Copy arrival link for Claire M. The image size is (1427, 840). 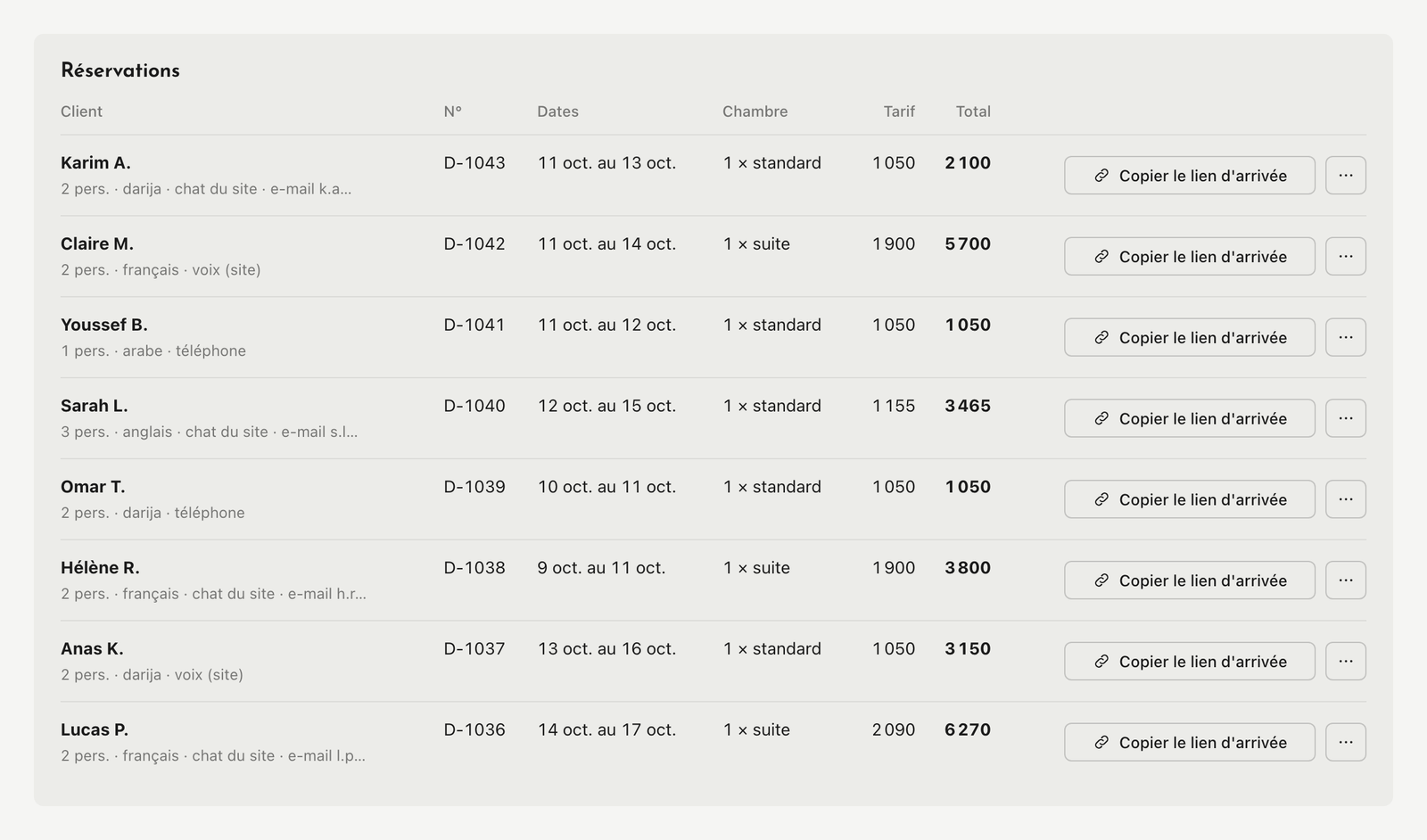[1190, 257]
